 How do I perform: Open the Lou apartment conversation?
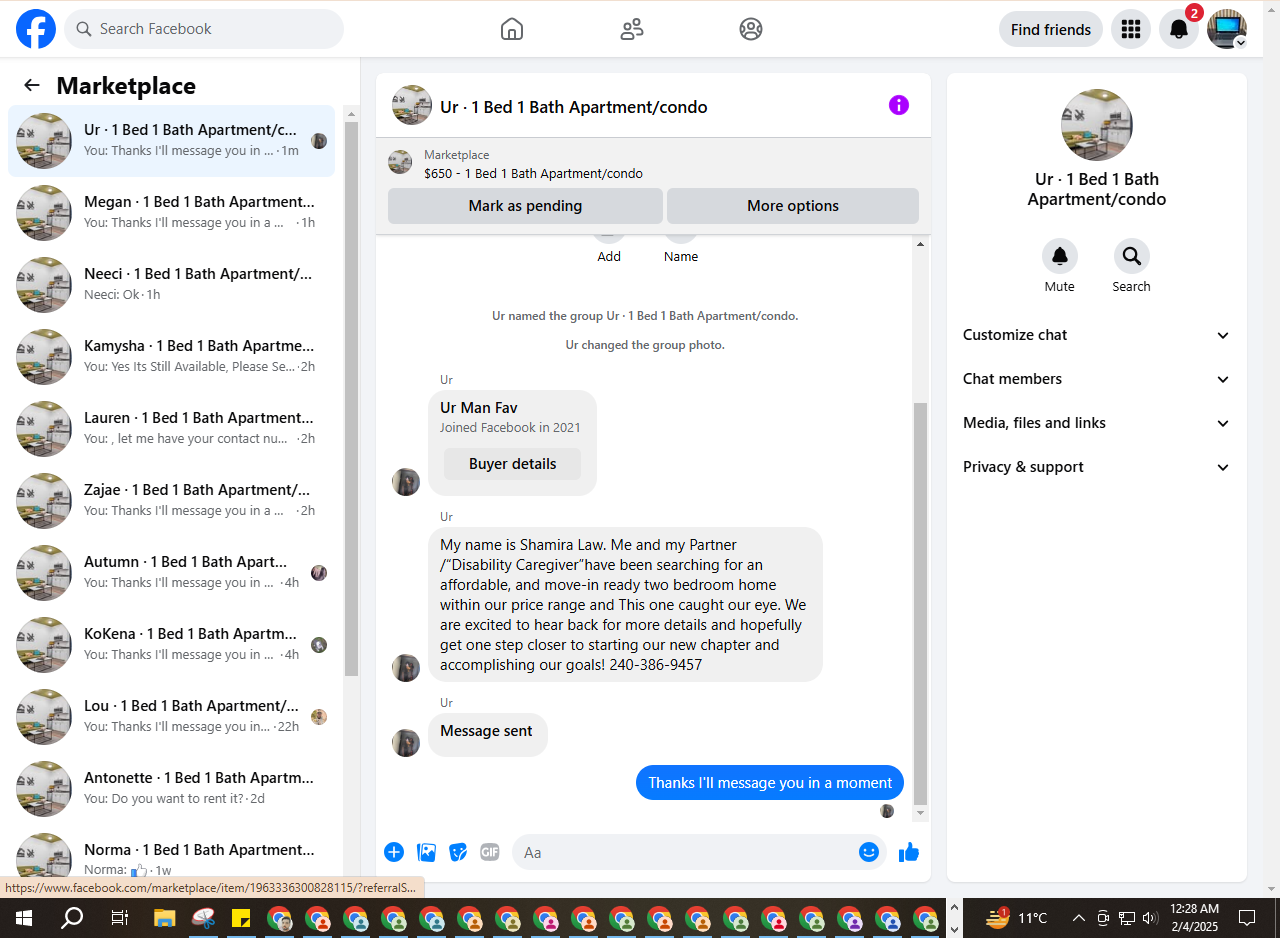click(171, 716)
